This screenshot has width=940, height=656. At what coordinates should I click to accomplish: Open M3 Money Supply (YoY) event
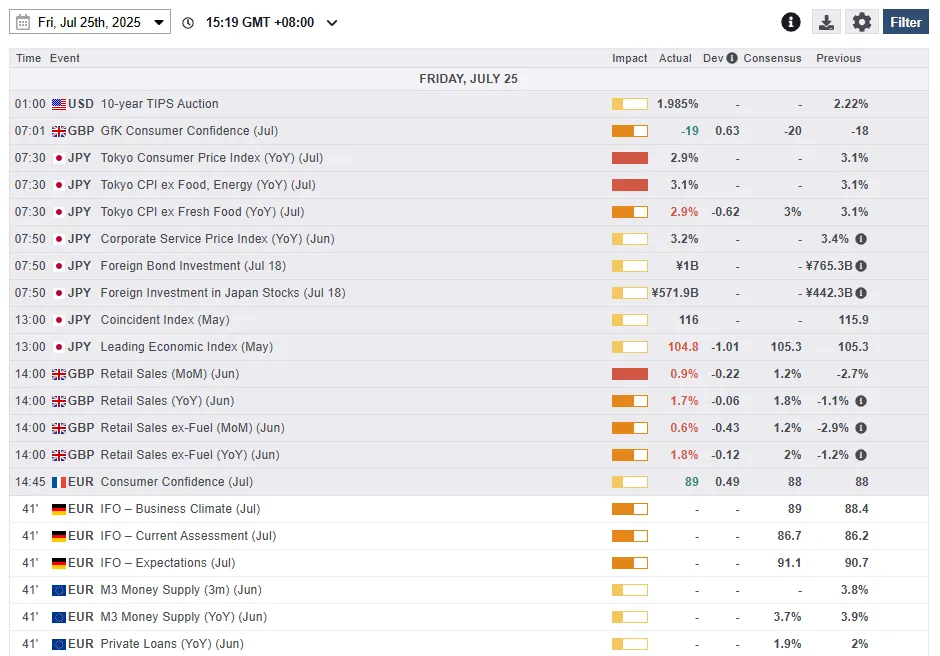tap(183, 617)
